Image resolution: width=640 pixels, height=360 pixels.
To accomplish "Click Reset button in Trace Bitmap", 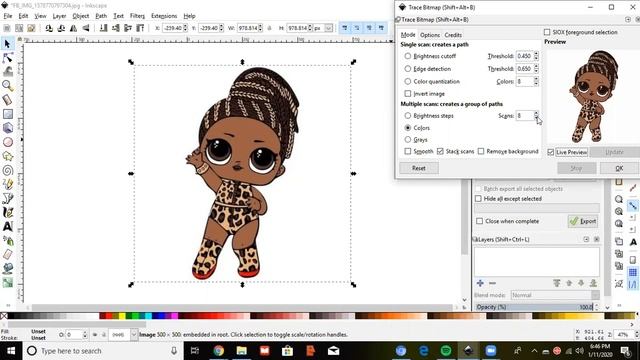I will click(x=419, y=168).
